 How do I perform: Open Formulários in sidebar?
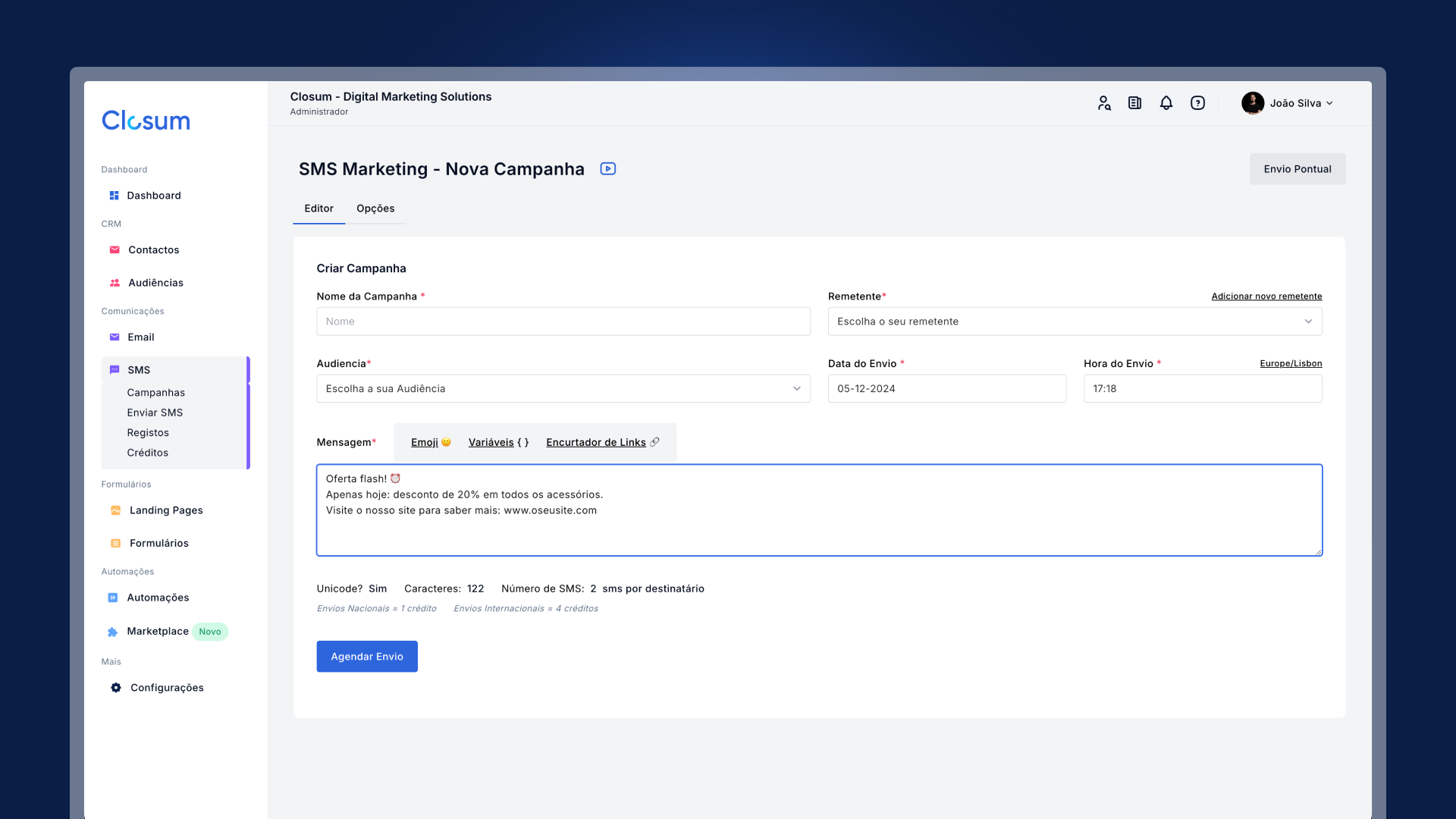point(159,543)
